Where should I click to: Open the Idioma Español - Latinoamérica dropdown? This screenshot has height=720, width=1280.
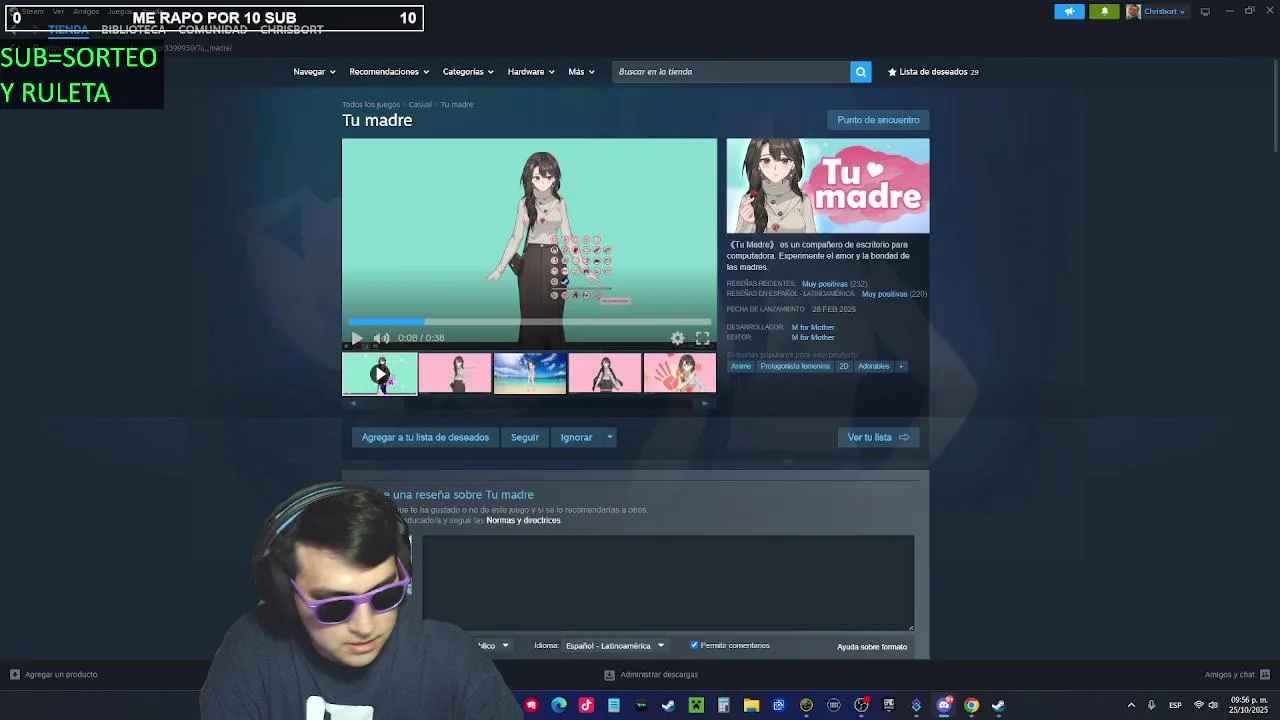[615, 646]
